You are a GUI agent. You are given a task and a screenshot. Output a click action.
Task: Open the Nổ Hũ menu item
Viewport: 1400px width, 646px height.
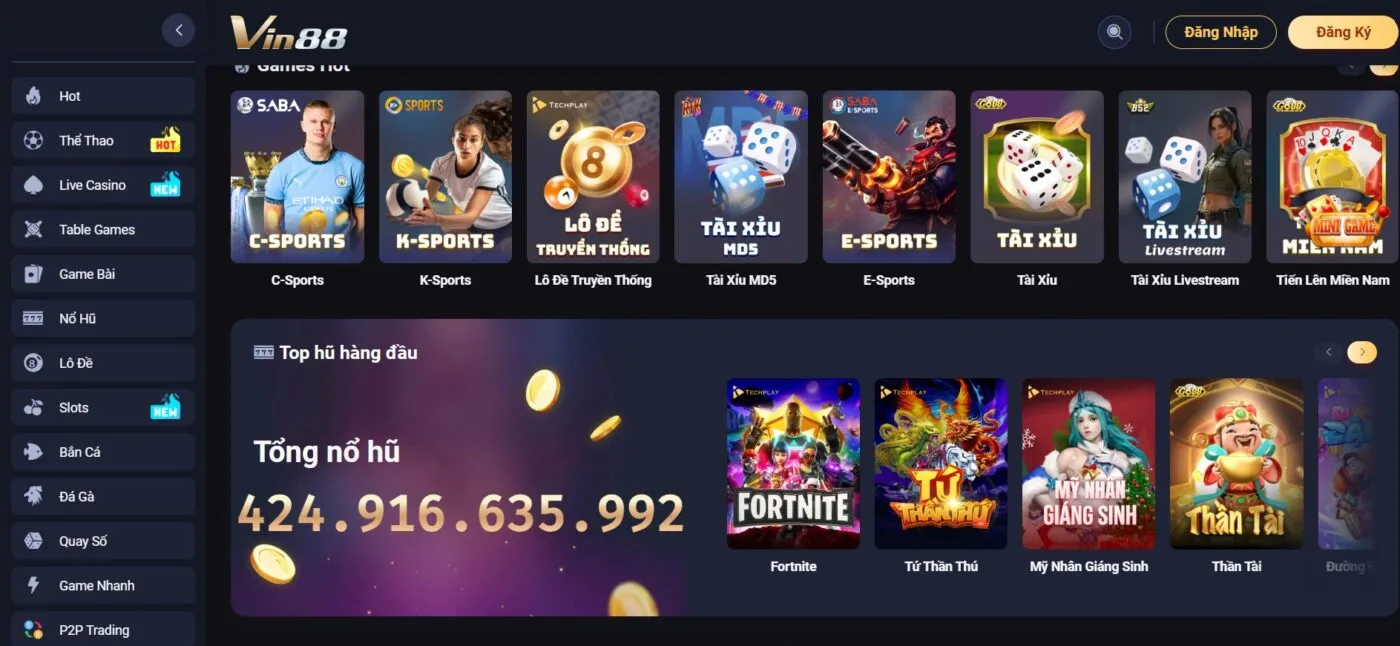pos(103,319)
